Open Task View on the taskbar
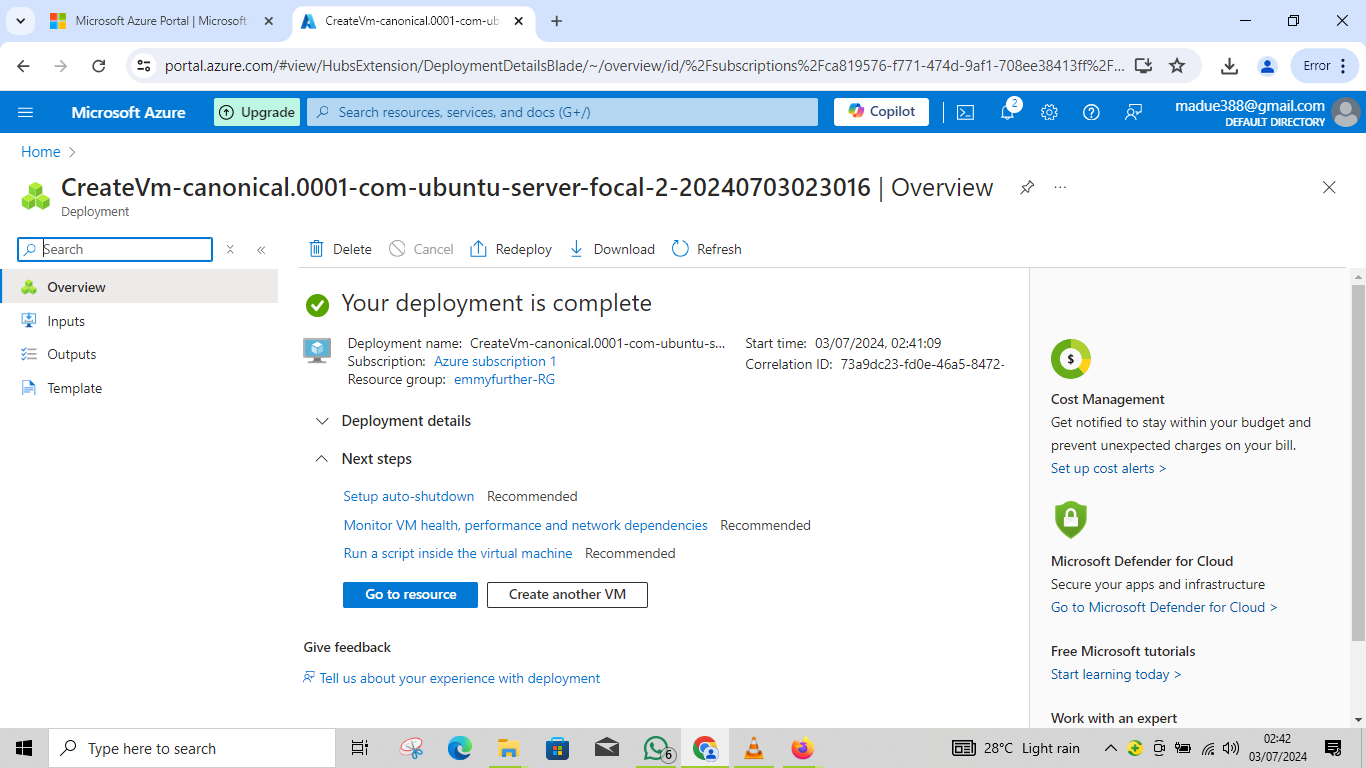This screenshot has width=1366, height=768. pos(360,748)
